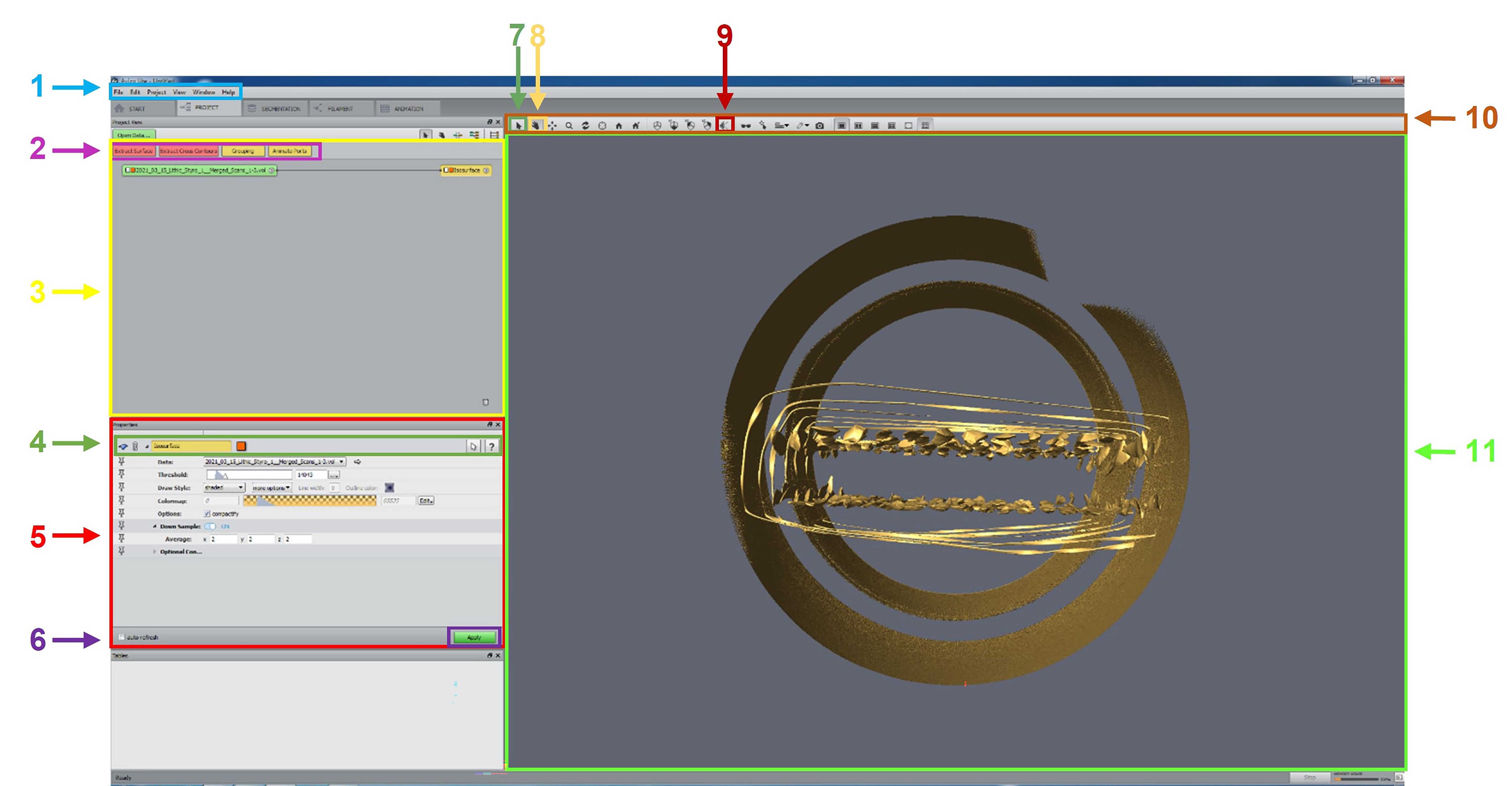This screenshot has width=1512, height=786.
Task: Select the four viewers layout icon
Action: (892, 125)
